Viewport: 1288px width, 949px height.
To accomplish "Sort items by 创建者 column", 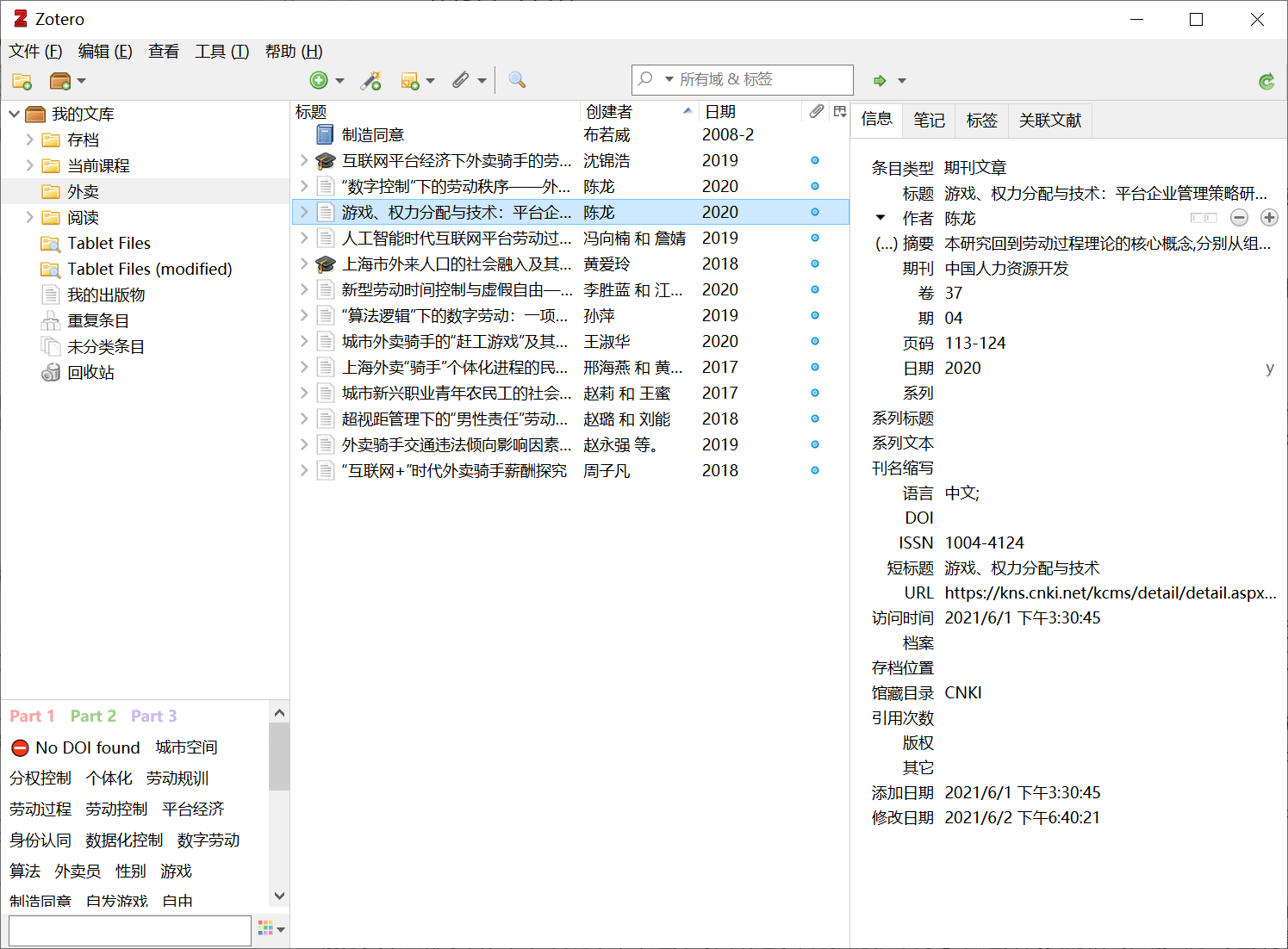I will [x=638, y=112].
